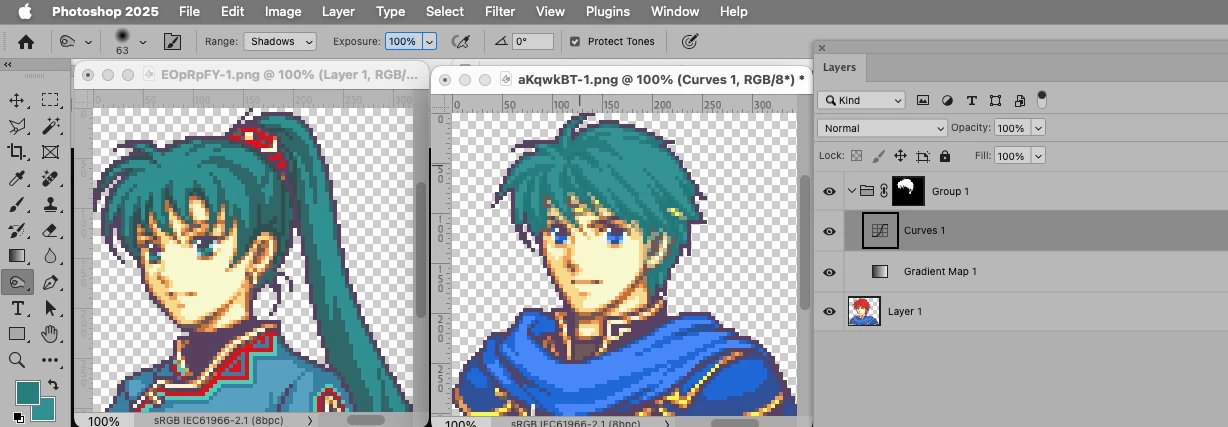
Task: Open the Photoshop 2025 app menu
Action: (105, 12)
